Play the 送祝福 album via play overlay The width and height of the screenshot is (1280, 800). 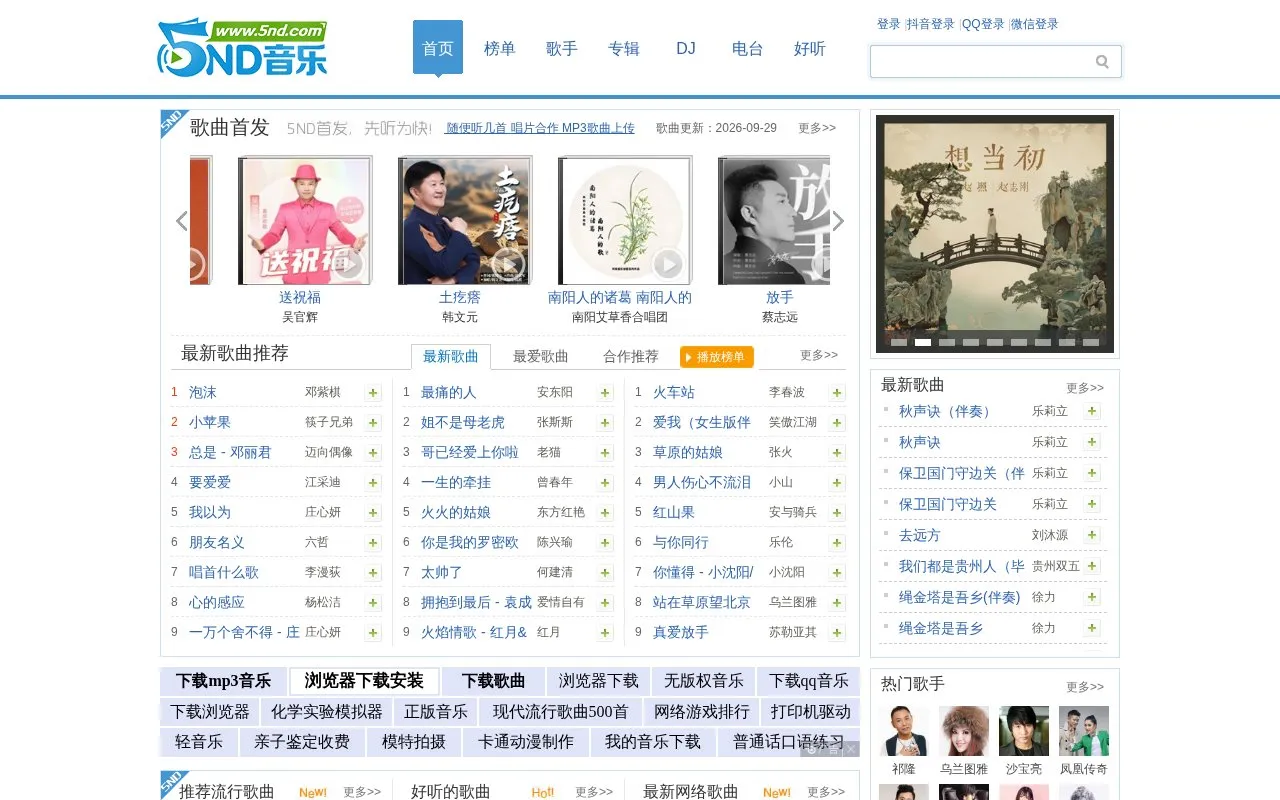tap(348, 264)
